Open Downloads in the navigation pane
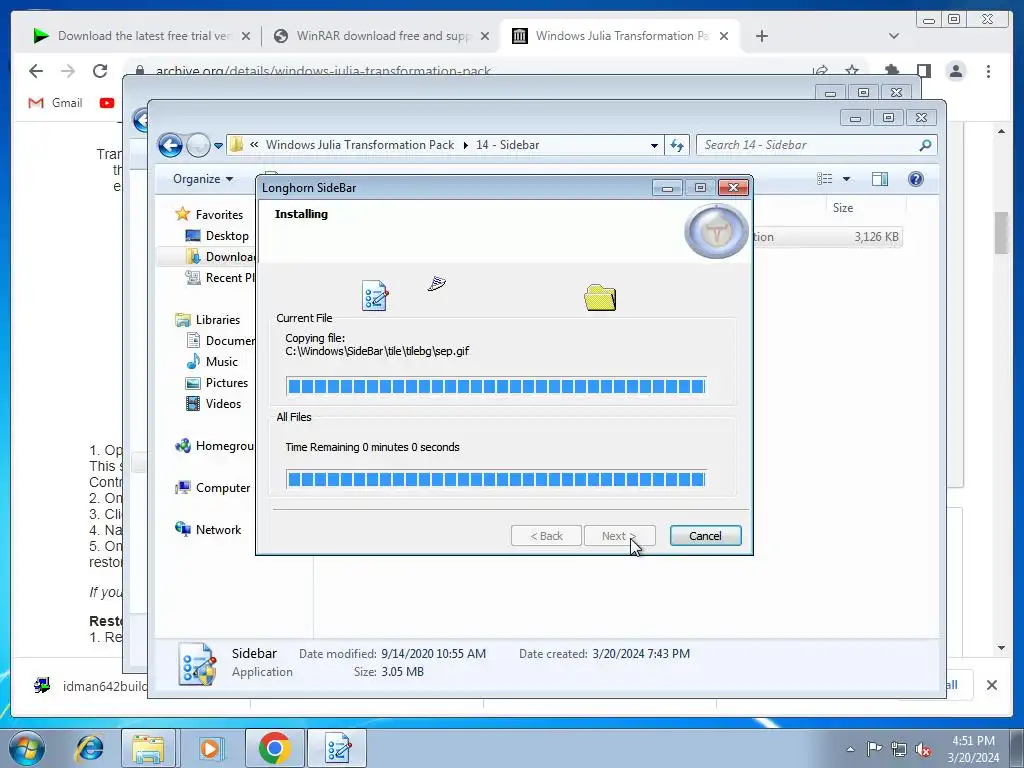This screenshot has width=1024, height=768. (x=220, y=257)
